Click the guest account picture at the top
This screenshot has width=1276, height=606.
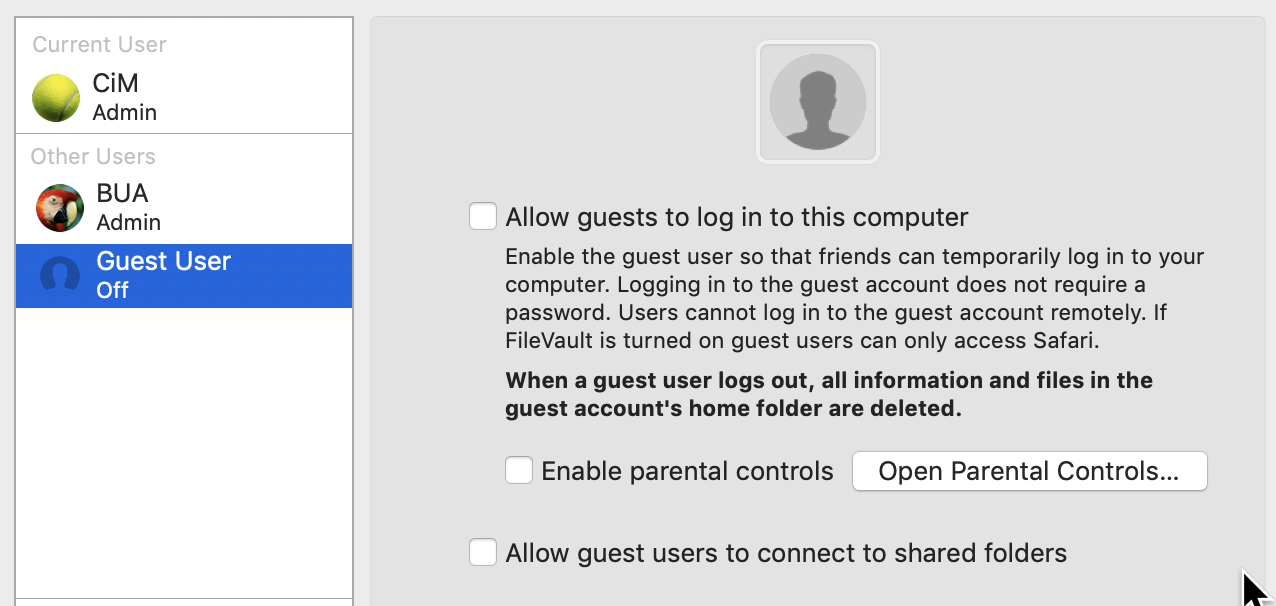[818, 101]
